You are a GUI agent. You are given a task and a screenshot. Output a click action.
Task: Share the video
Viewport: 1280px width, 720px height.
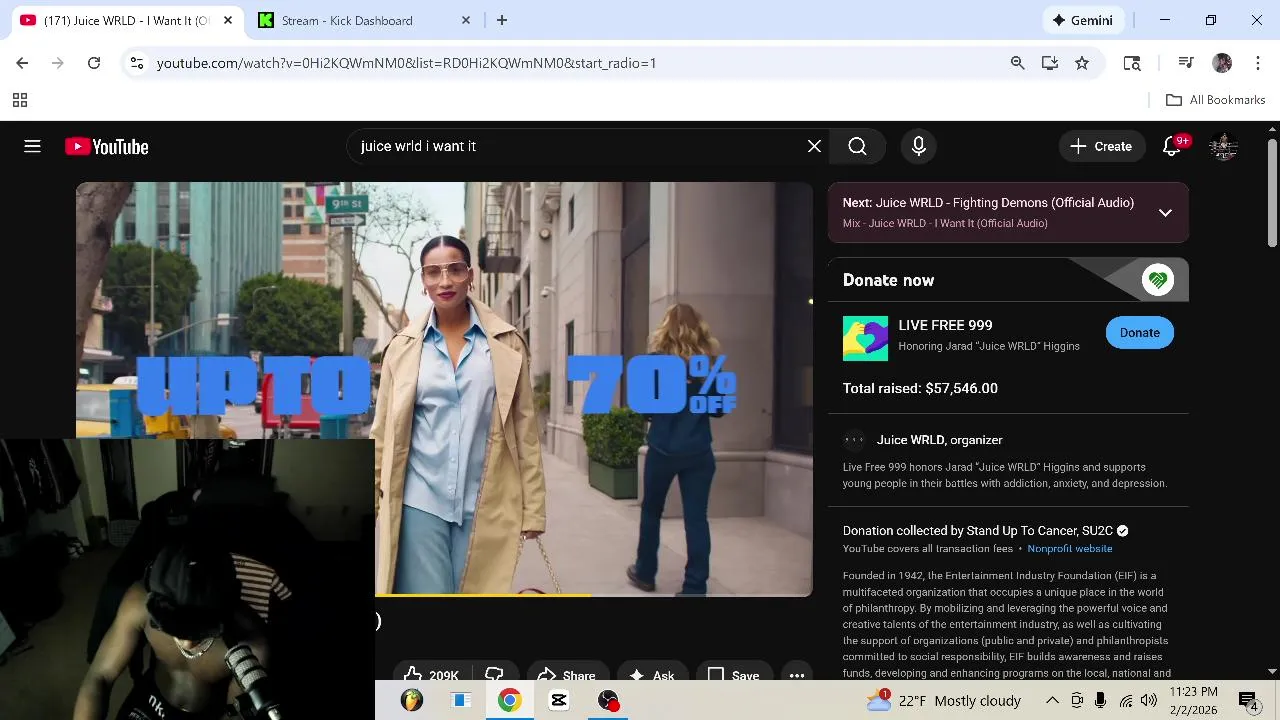[x=566, y=676]
